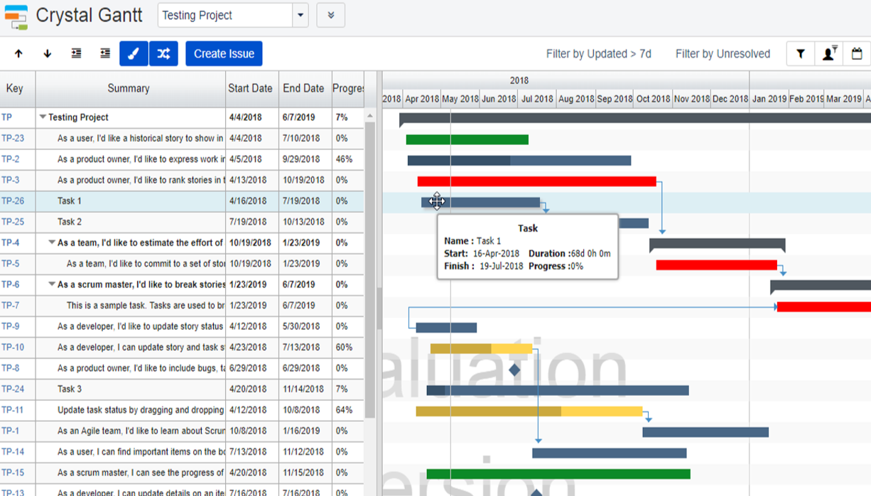Toggle the Filter by Unresolved filter

coord(723,54)
